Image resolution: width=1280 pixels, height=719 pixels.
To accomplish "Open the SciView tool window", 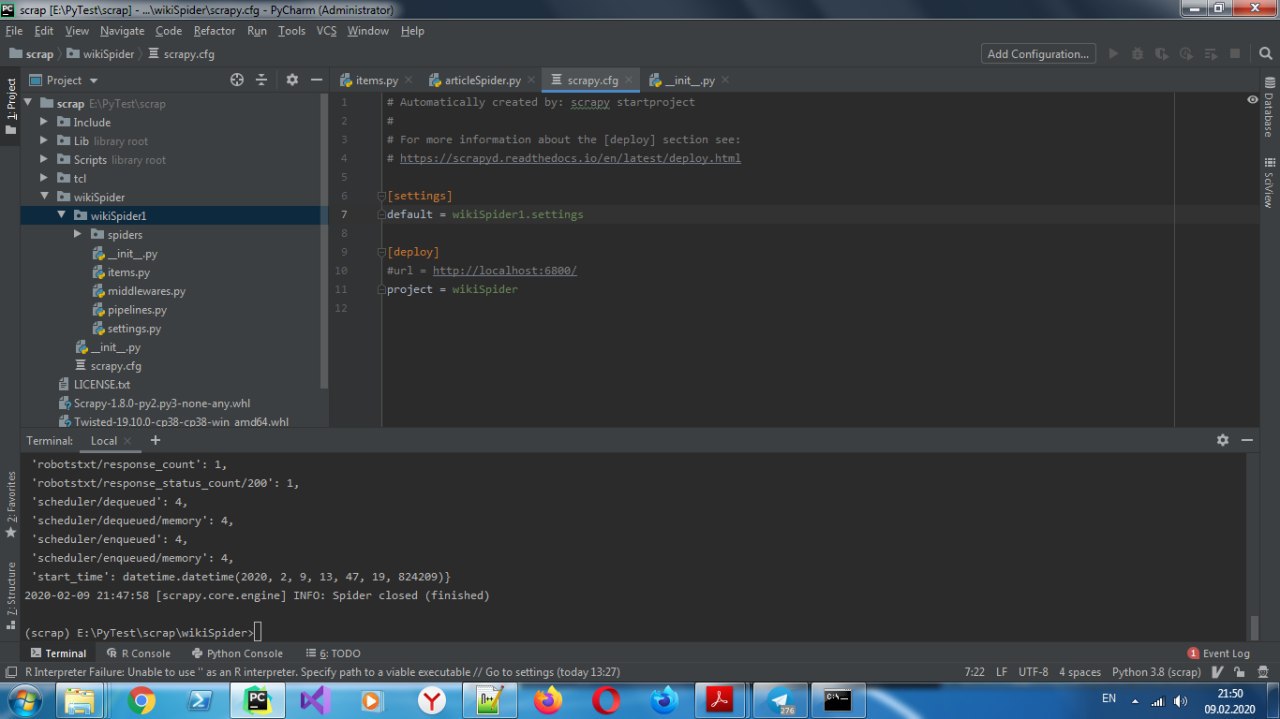I will click(1269, 182).
